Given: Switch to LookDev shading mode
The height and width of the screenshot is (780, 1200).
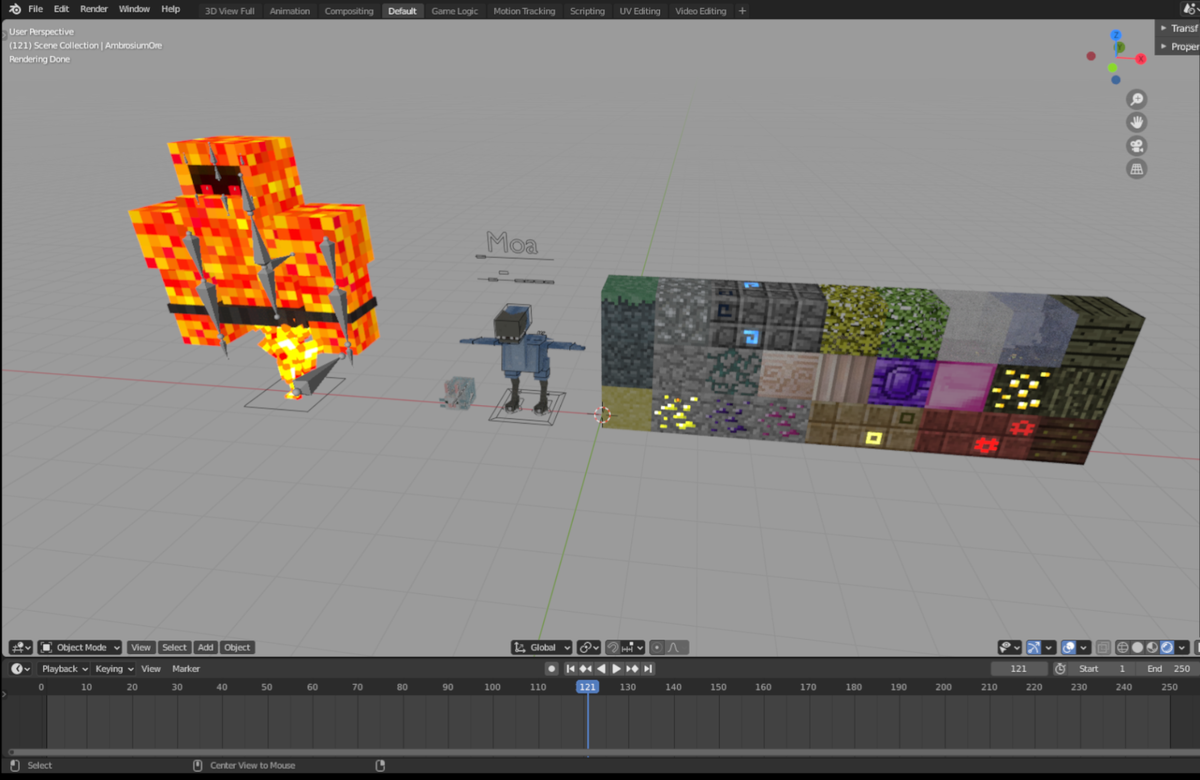Looking at the screenshot, I should click(x=1152, y=647).
